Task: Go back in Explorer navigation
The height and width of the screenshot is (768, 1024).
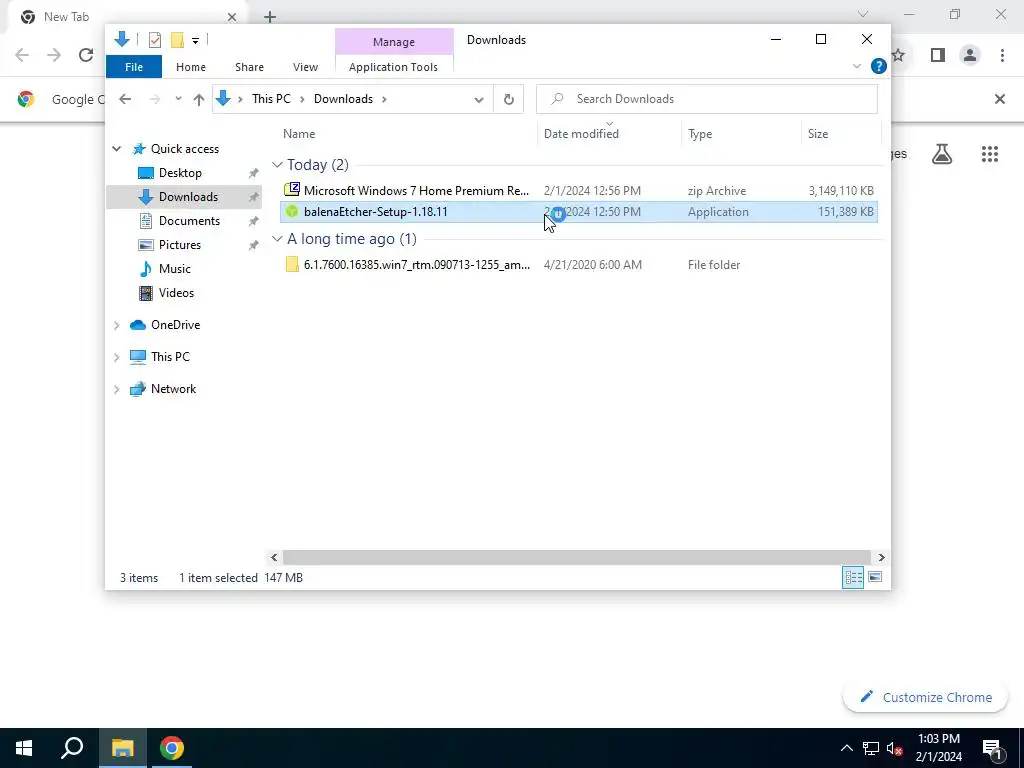Action: pos(125,99)
